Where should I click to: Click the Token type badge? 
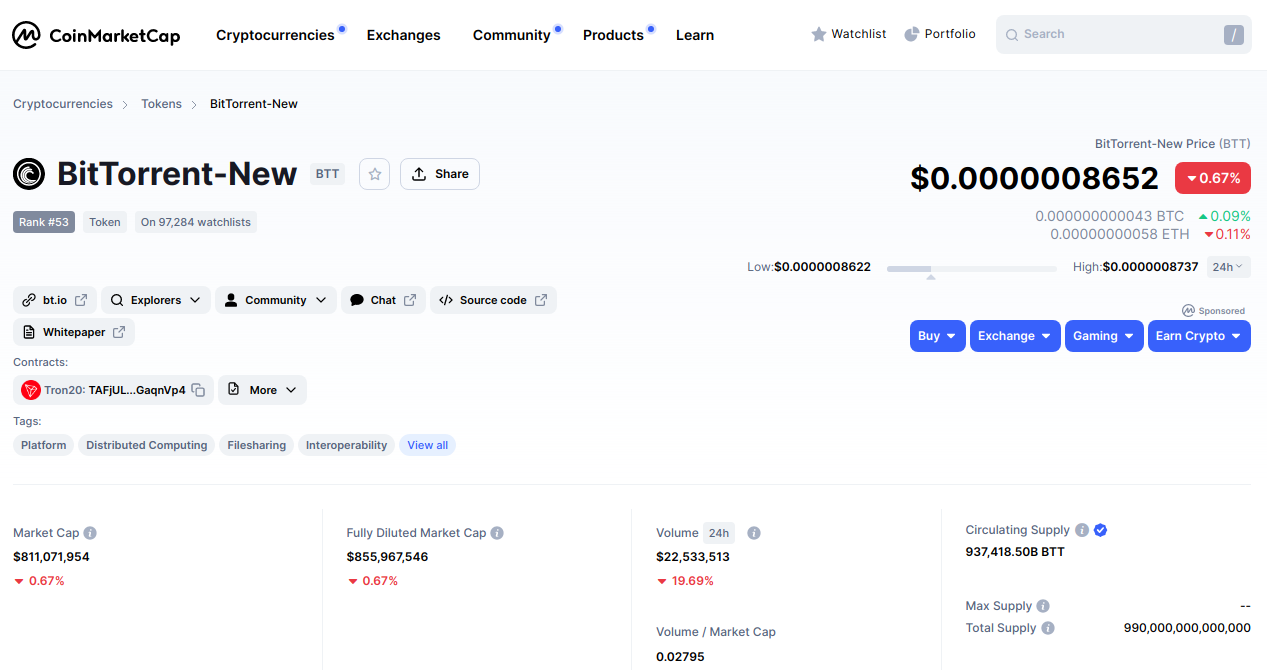coord(105,222)
